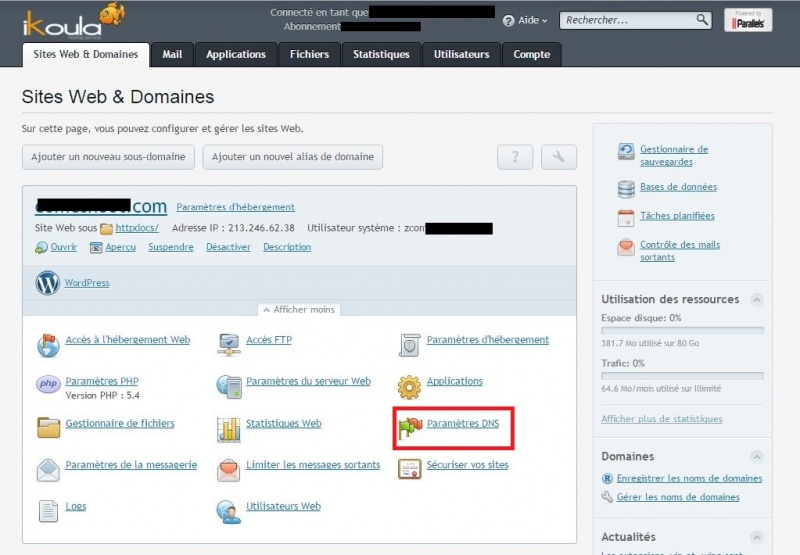Click the wrench settings button
Image resolution: width=800 pixels, height=555 pixels.
click(x=558, y=157)
